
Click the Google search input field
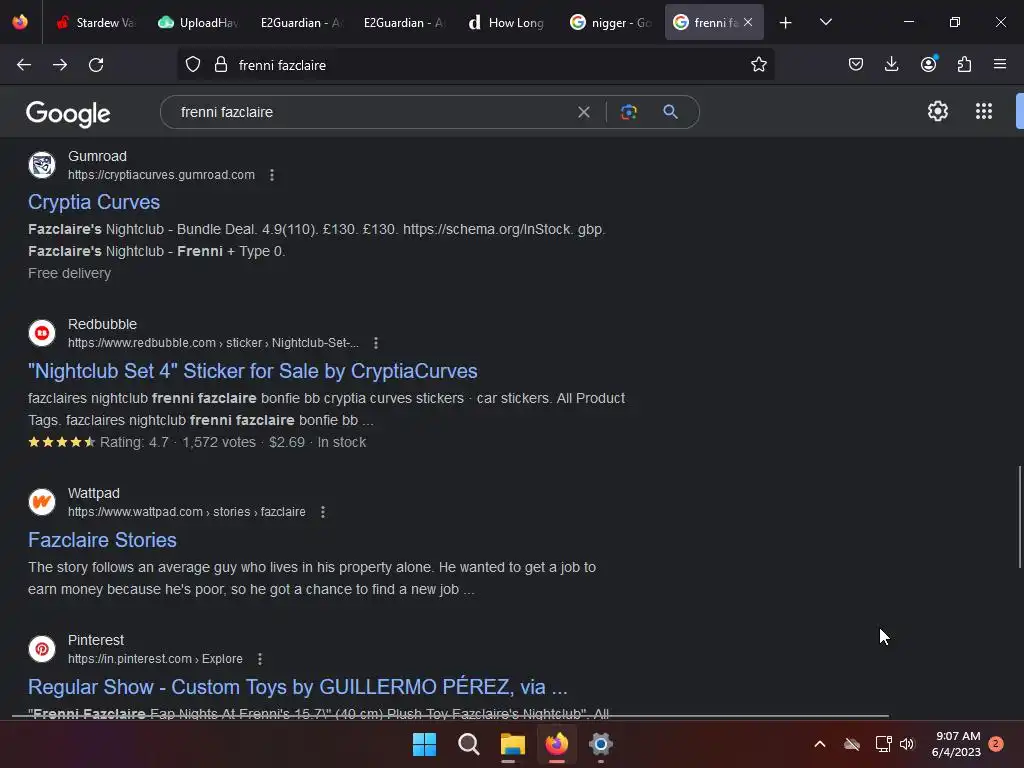pyautogui.click(x=372, y=112)
